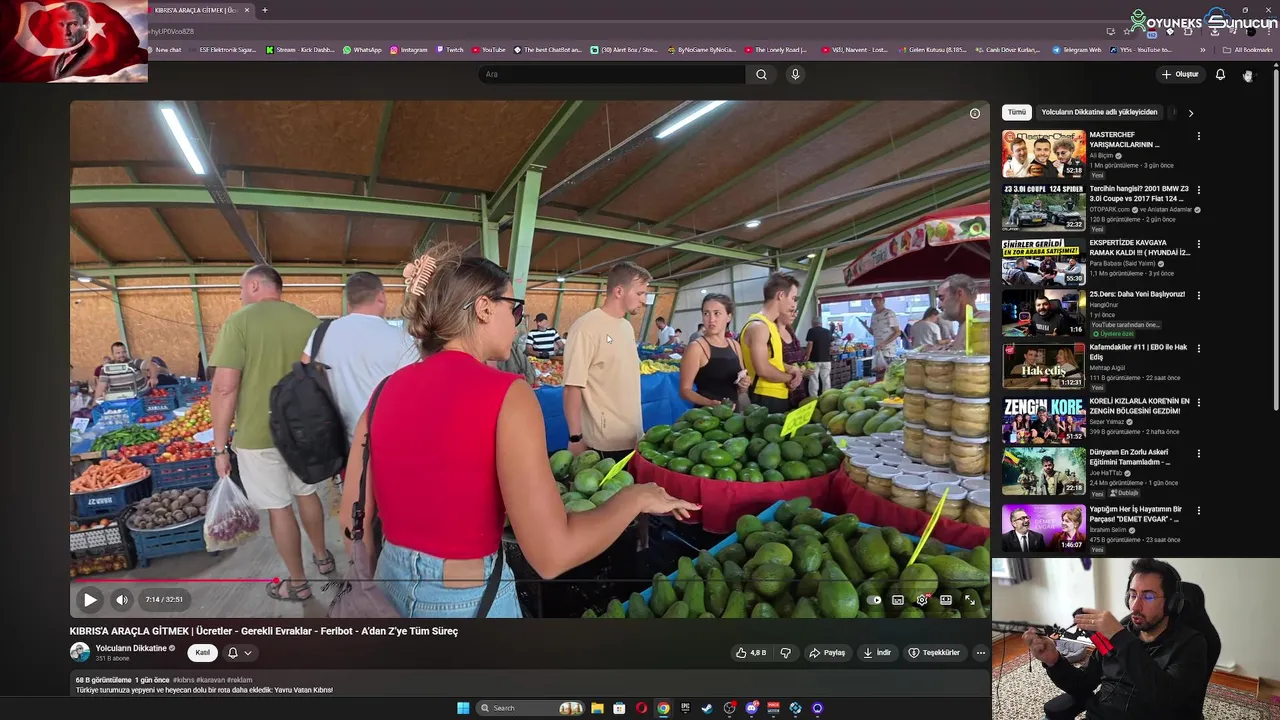Switch to Chrome in the taskbar
Image resolution: width=1280 pixels, height=720 pixels.
(x=663, y=708)
